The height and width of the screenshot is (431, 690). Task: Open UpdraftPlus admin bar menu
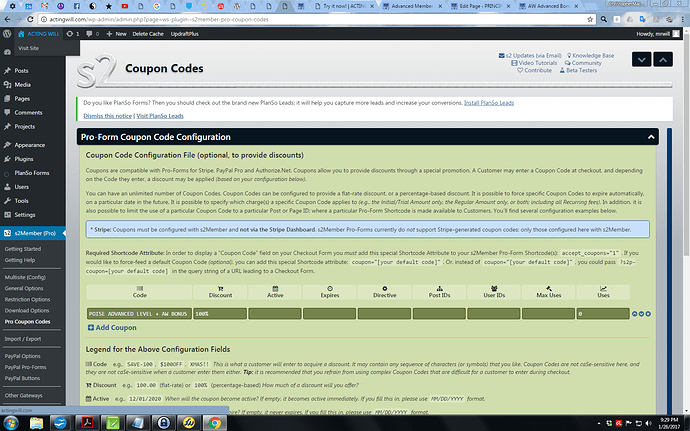click(x=184, y=34)
